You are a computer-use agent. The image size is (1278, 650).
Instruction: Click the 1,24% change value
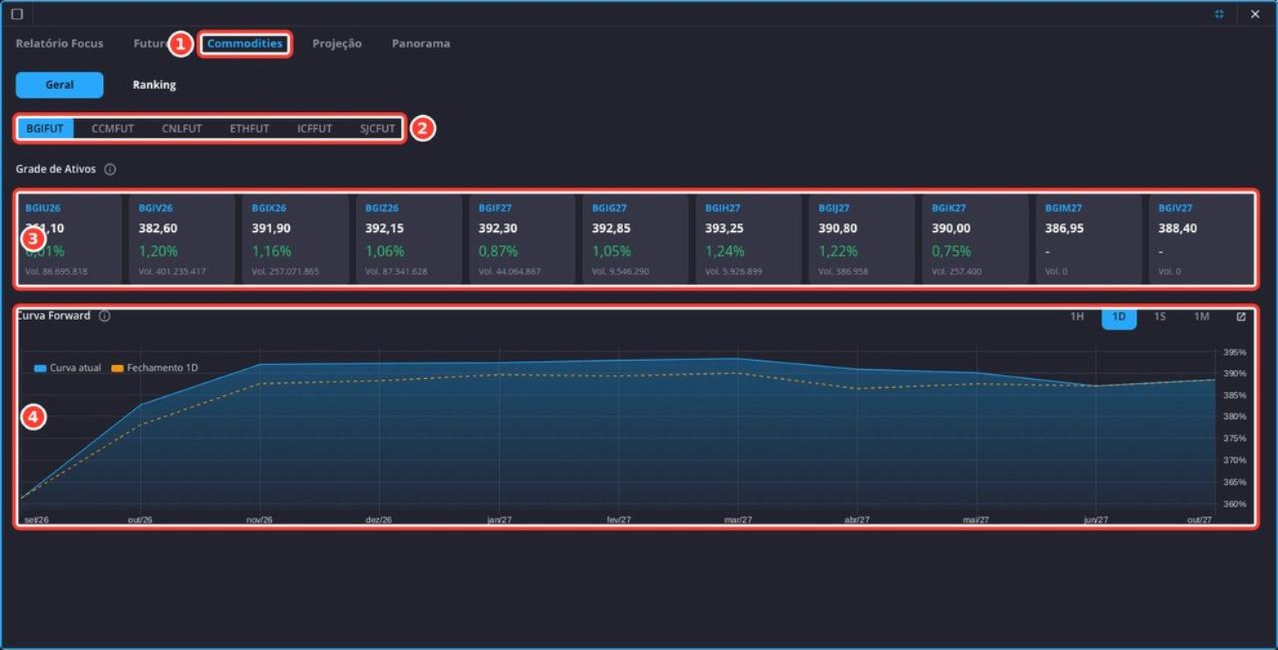click(x=724, y=251)
